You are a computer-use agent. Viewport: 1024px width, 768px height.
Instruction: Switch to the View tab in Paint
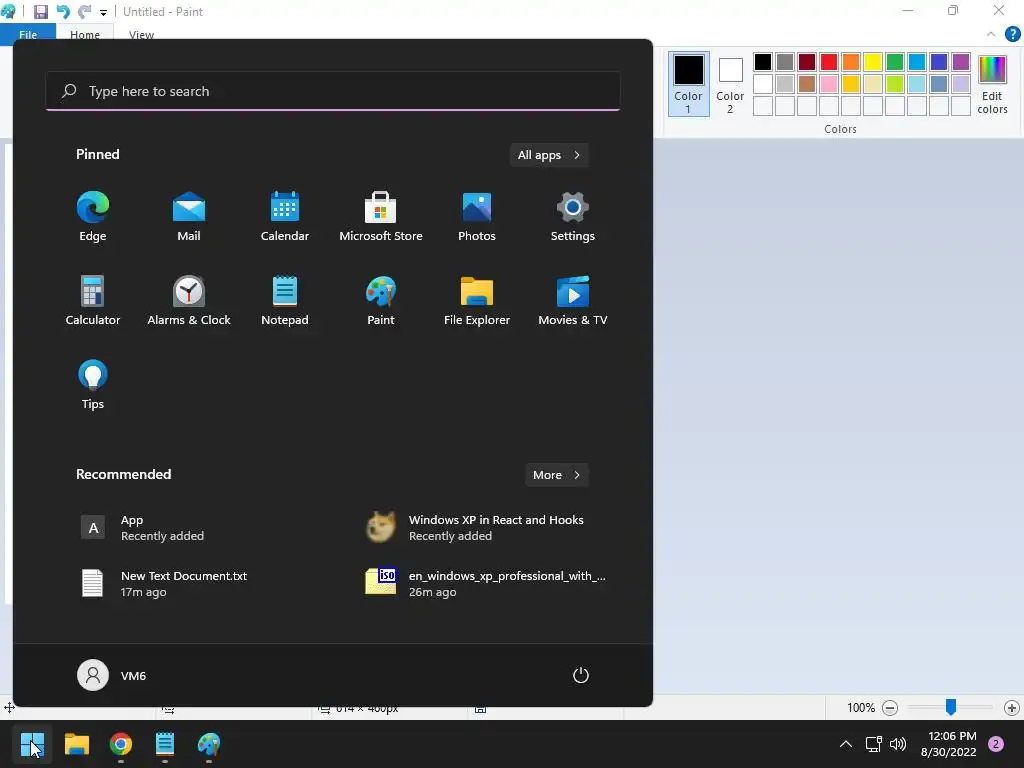click(141, 35)
